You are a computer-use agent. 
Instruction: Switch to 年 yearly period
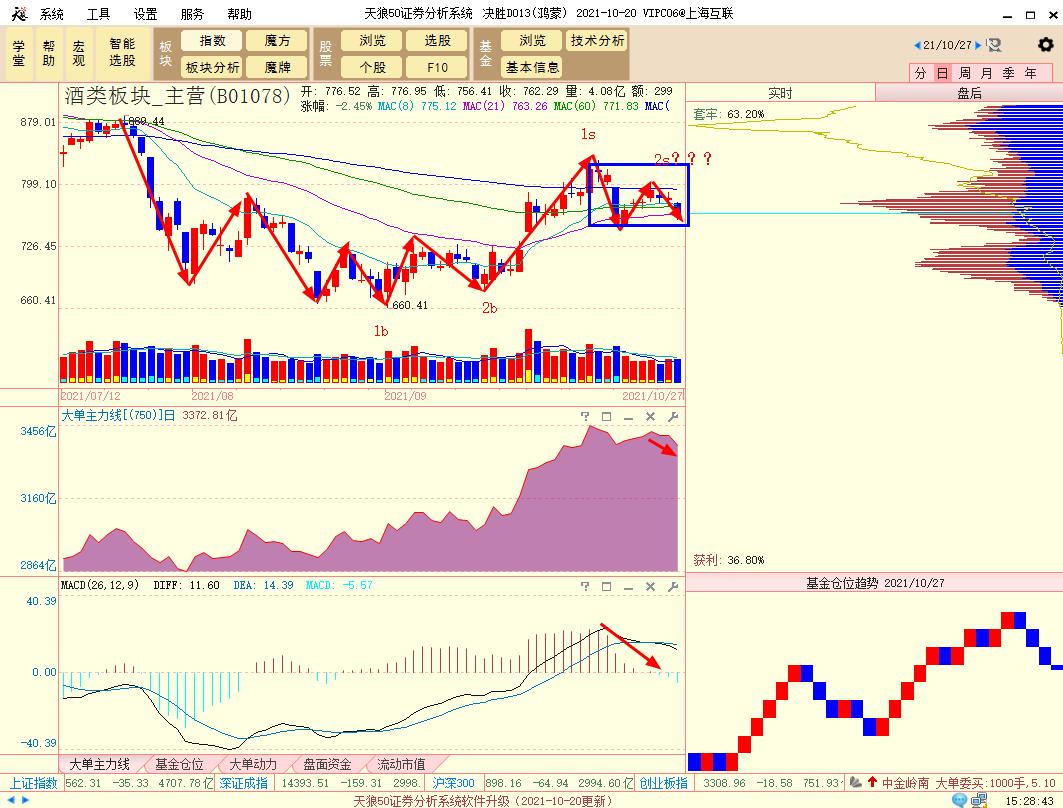pos(1030,73)
